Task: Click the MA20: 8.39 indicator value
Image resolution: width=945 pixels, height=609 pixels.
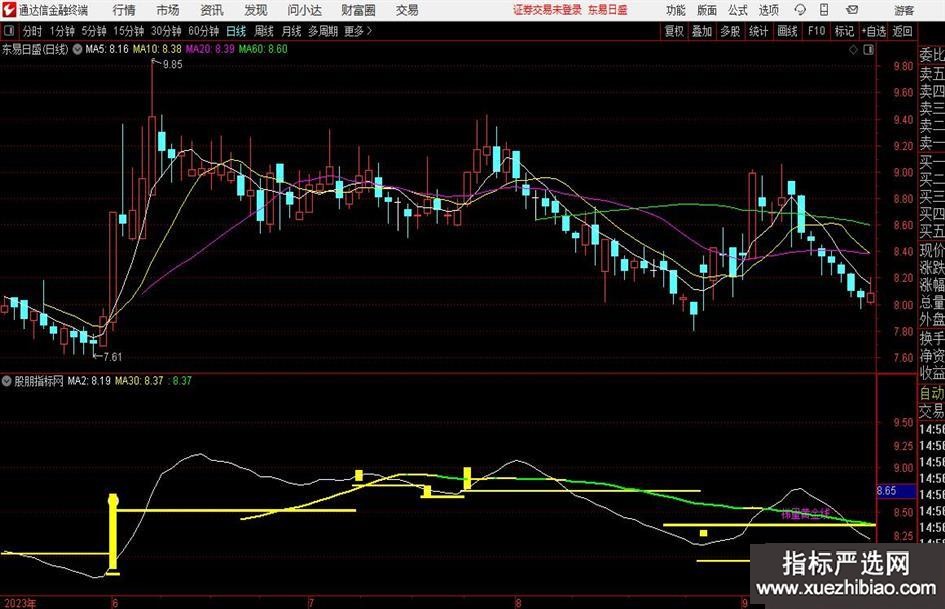Action: click(x=210, y=49)
